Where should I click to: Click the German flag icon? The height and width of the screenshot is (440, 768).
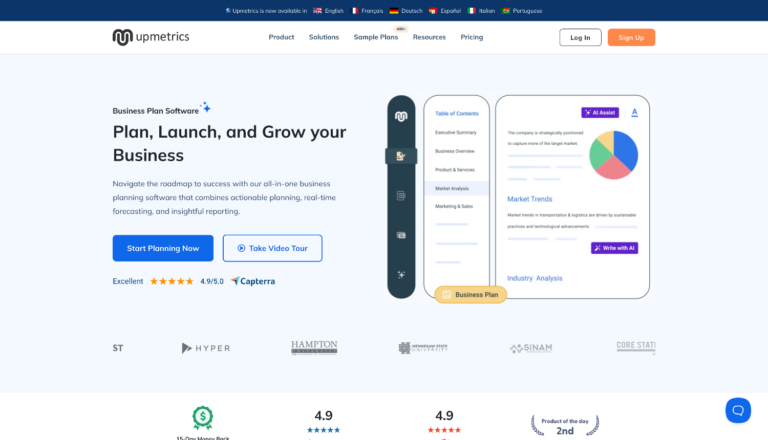point(394,11)
